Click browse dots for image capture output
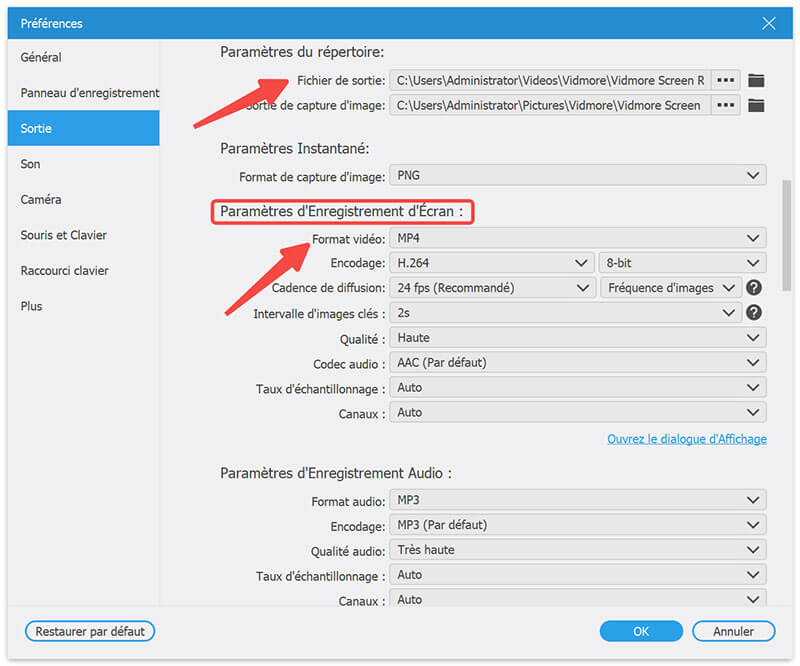The image size is (800, 666). (x=726, y=105)
